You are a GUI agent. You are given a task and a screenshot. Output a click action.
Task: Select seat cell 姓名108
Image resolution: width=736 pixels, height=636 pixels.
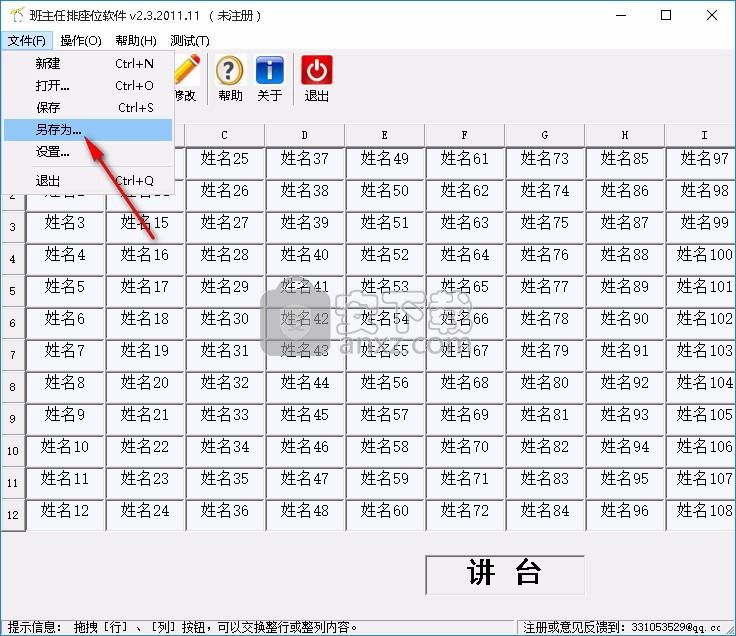coord(701,515)
